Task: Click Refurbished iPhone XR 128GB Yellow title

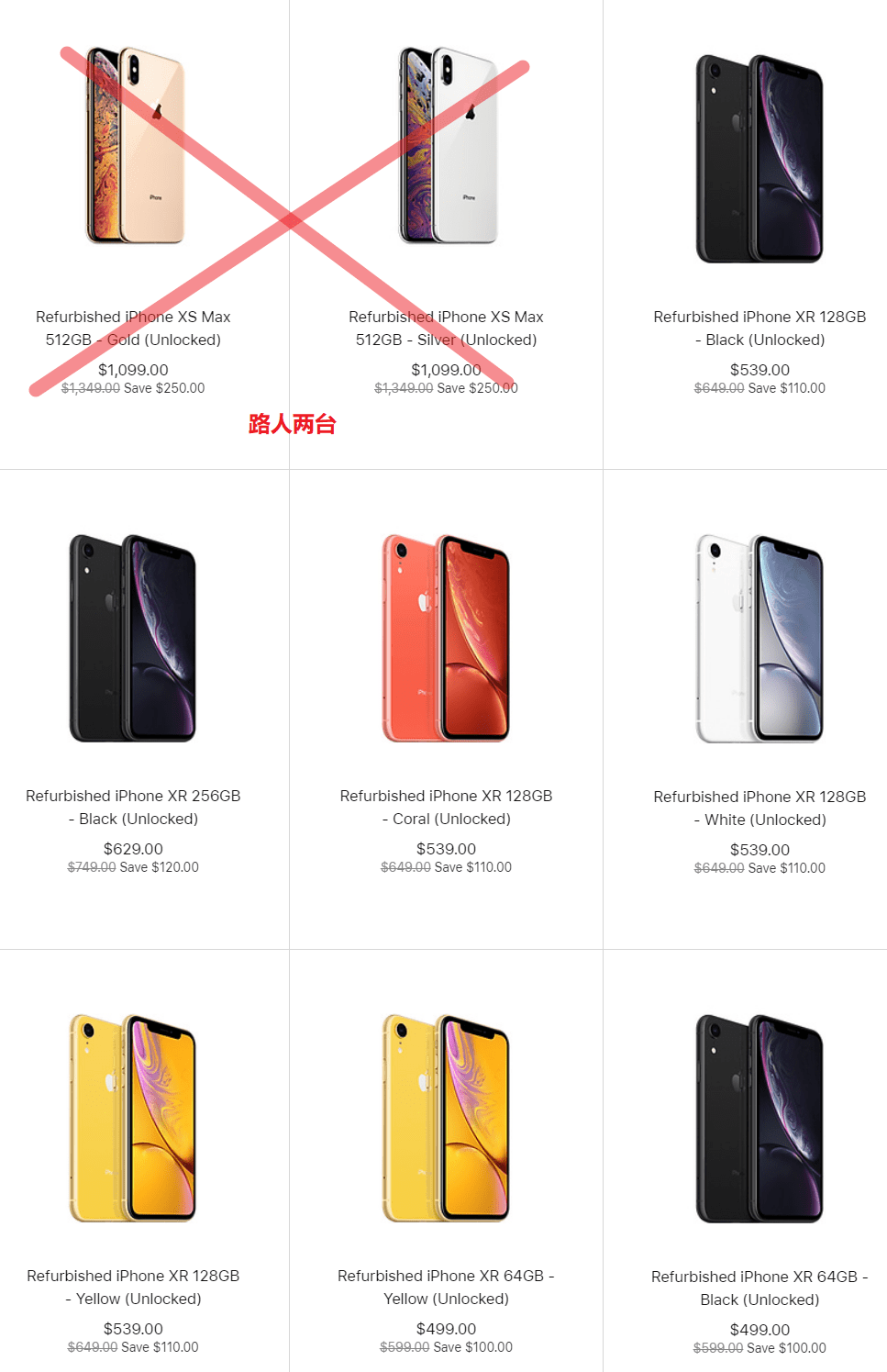Action: coord(133,1287)
